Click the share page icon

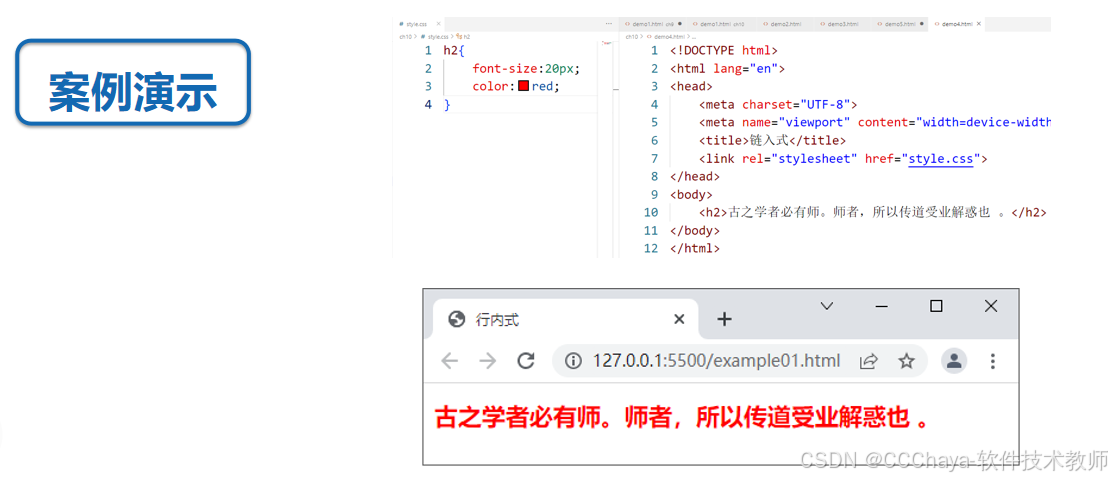click(x=869, y=362)
